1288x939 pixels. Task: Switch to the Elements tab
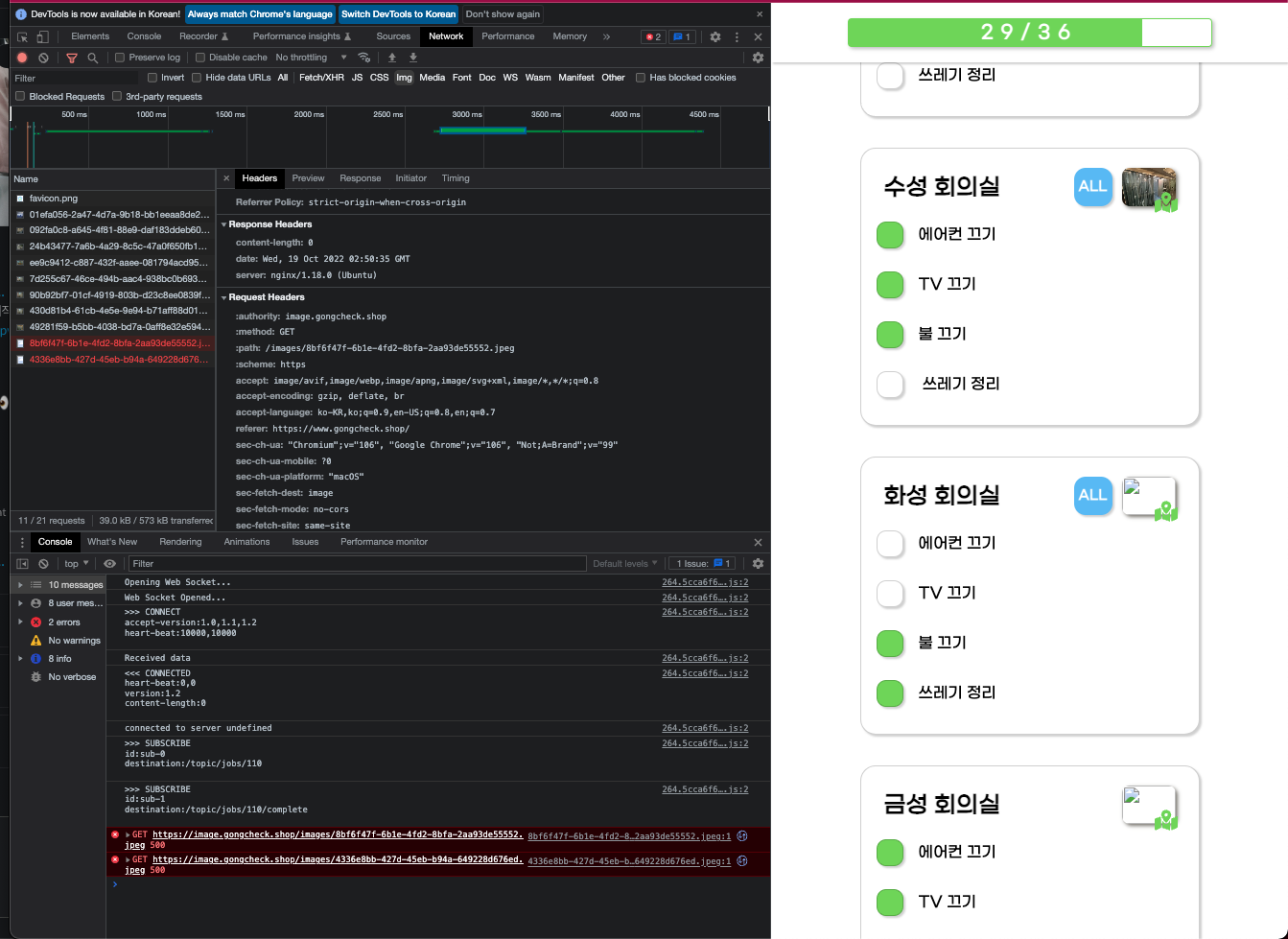(x=90, y=35)
